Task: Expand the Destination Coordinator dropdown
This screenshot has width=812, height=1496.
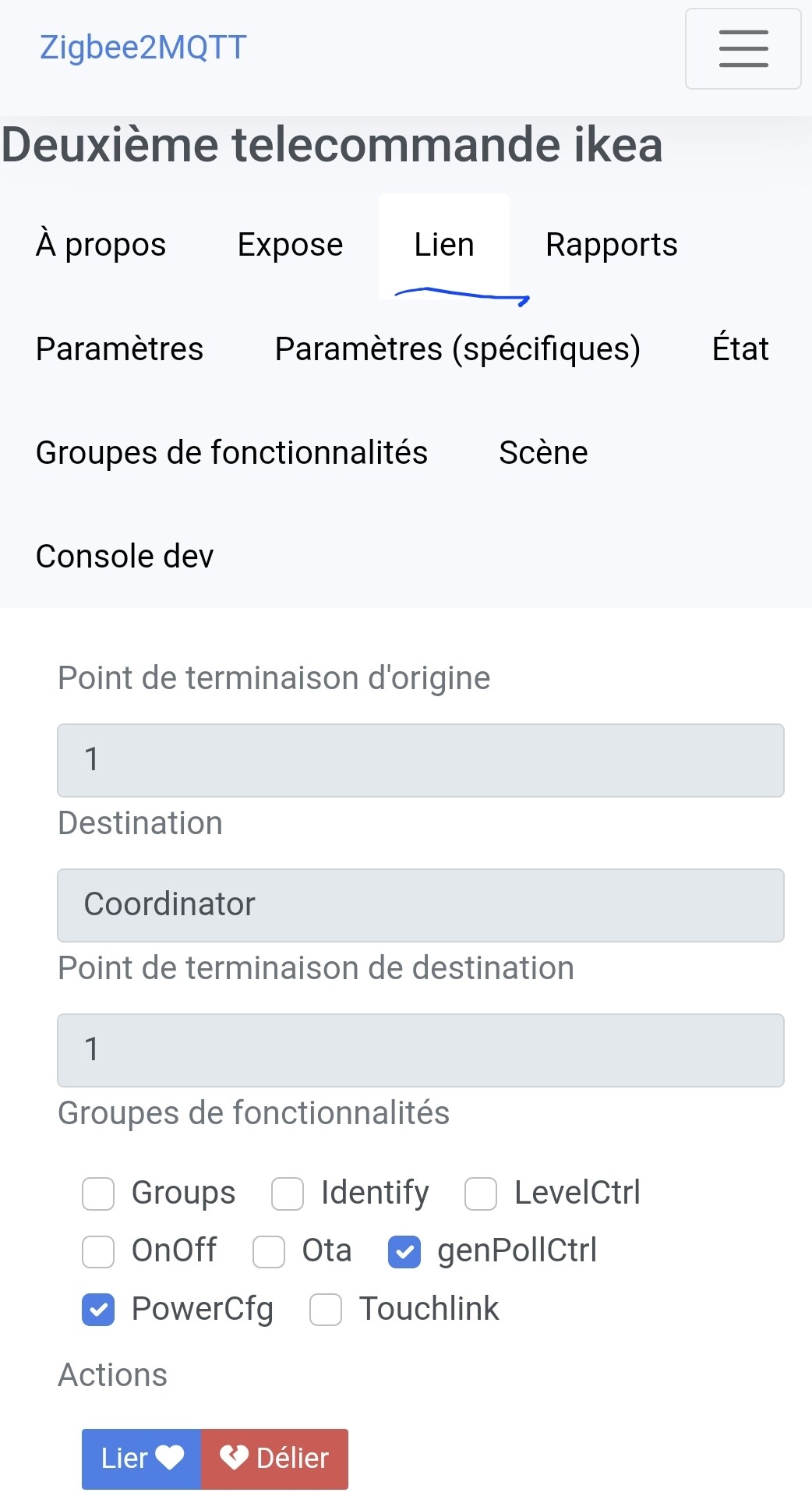Action: pos(420,905)
